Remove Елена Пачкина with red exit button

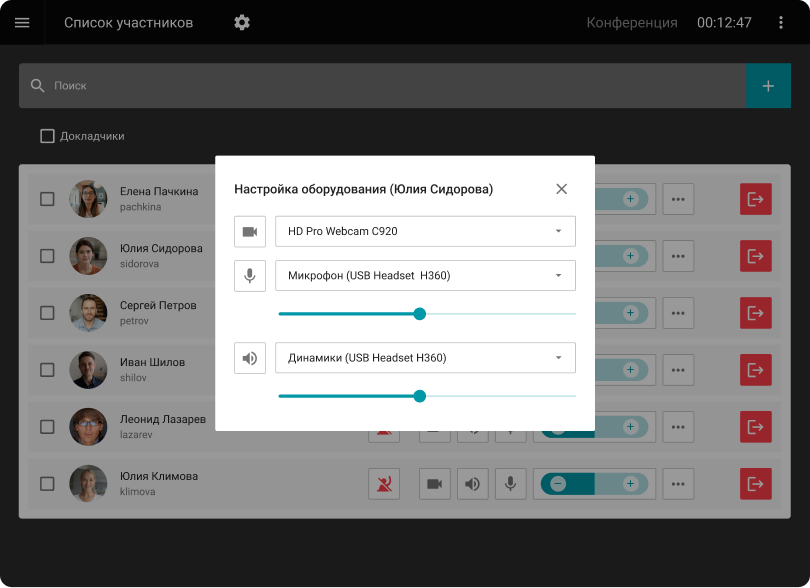tap(755, 199)
